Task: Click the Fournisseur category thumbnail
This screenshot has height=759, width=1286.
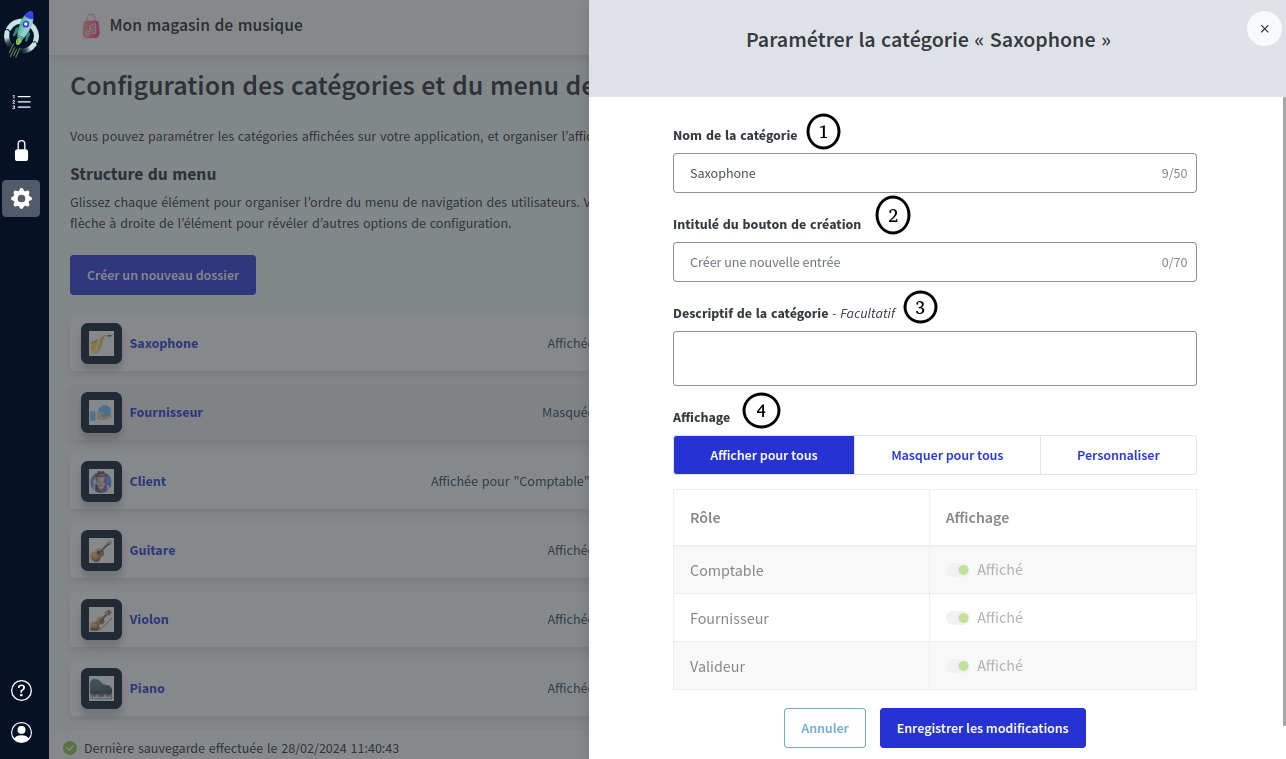Action: (x=101, y=412)
